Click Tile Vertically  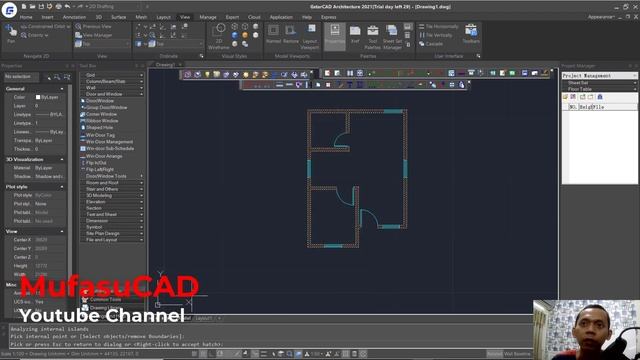tap(436, 35)
